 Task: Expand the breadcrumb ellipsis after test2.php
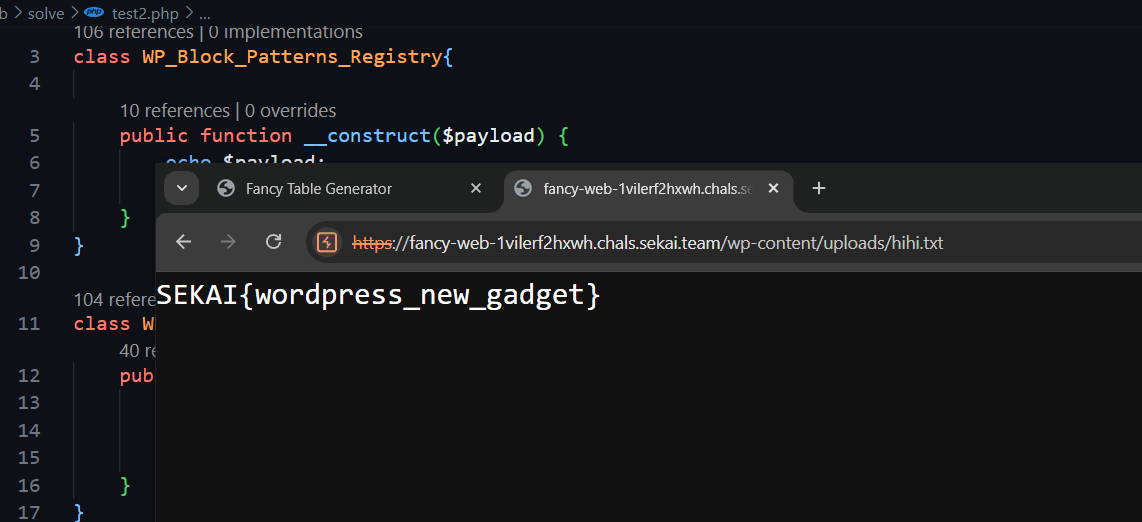pos(204,14)
